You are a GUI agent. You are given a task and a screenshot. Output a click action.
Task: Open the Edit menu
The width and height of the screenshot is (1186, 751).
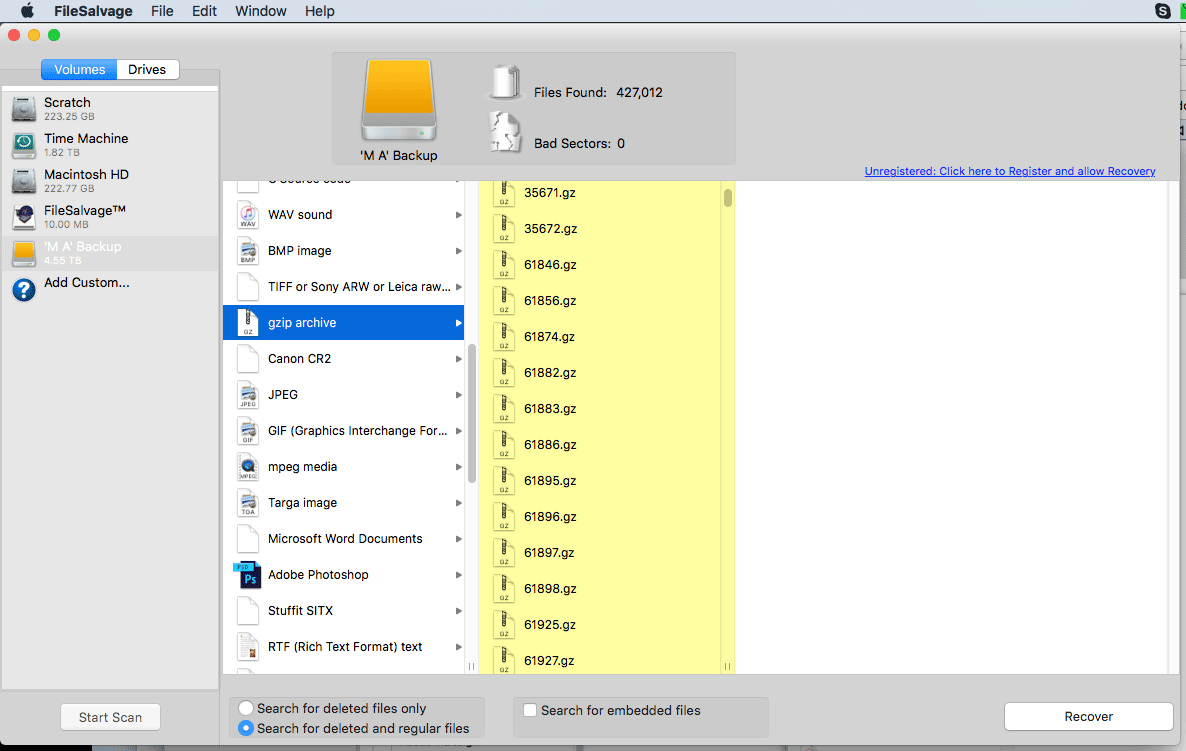[203, 11]
